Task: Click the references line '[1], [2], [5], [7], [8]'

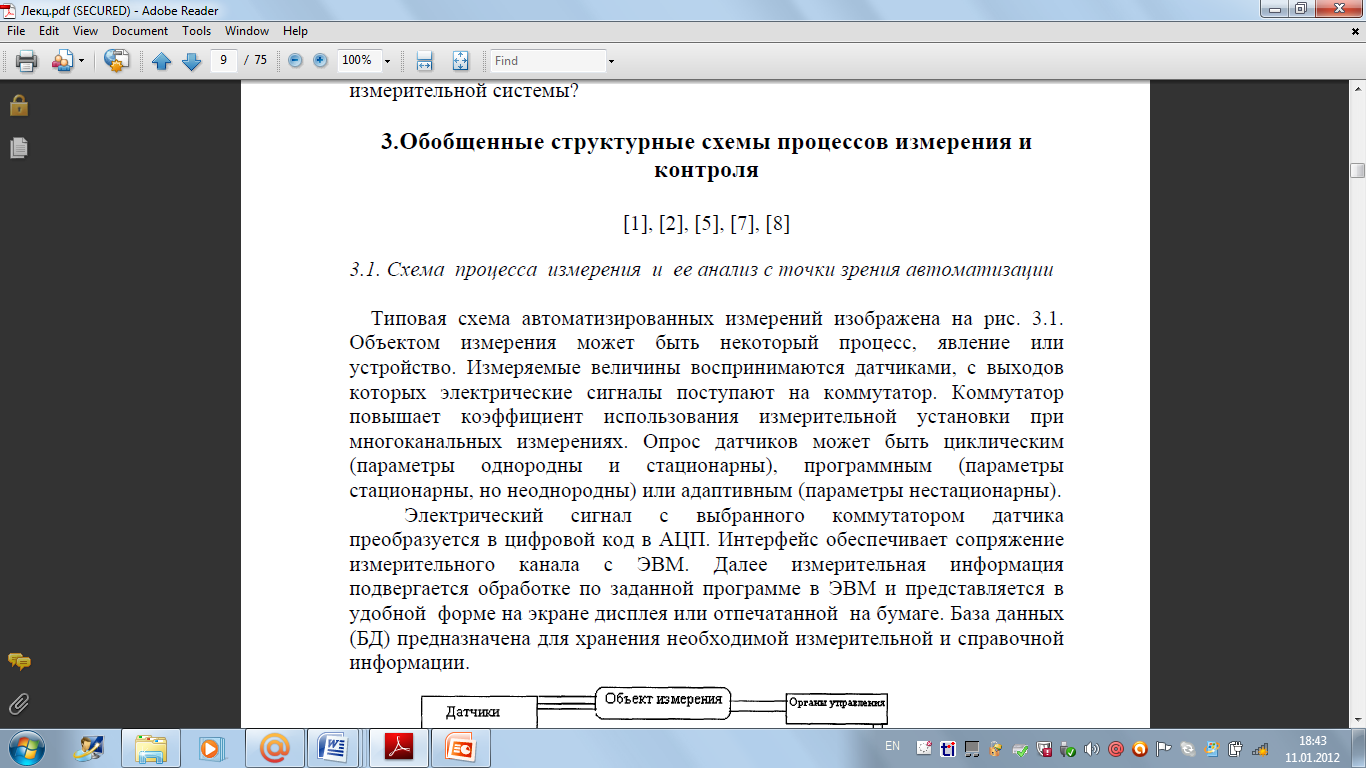Action: pyautogui.click(x=706, y=224)
